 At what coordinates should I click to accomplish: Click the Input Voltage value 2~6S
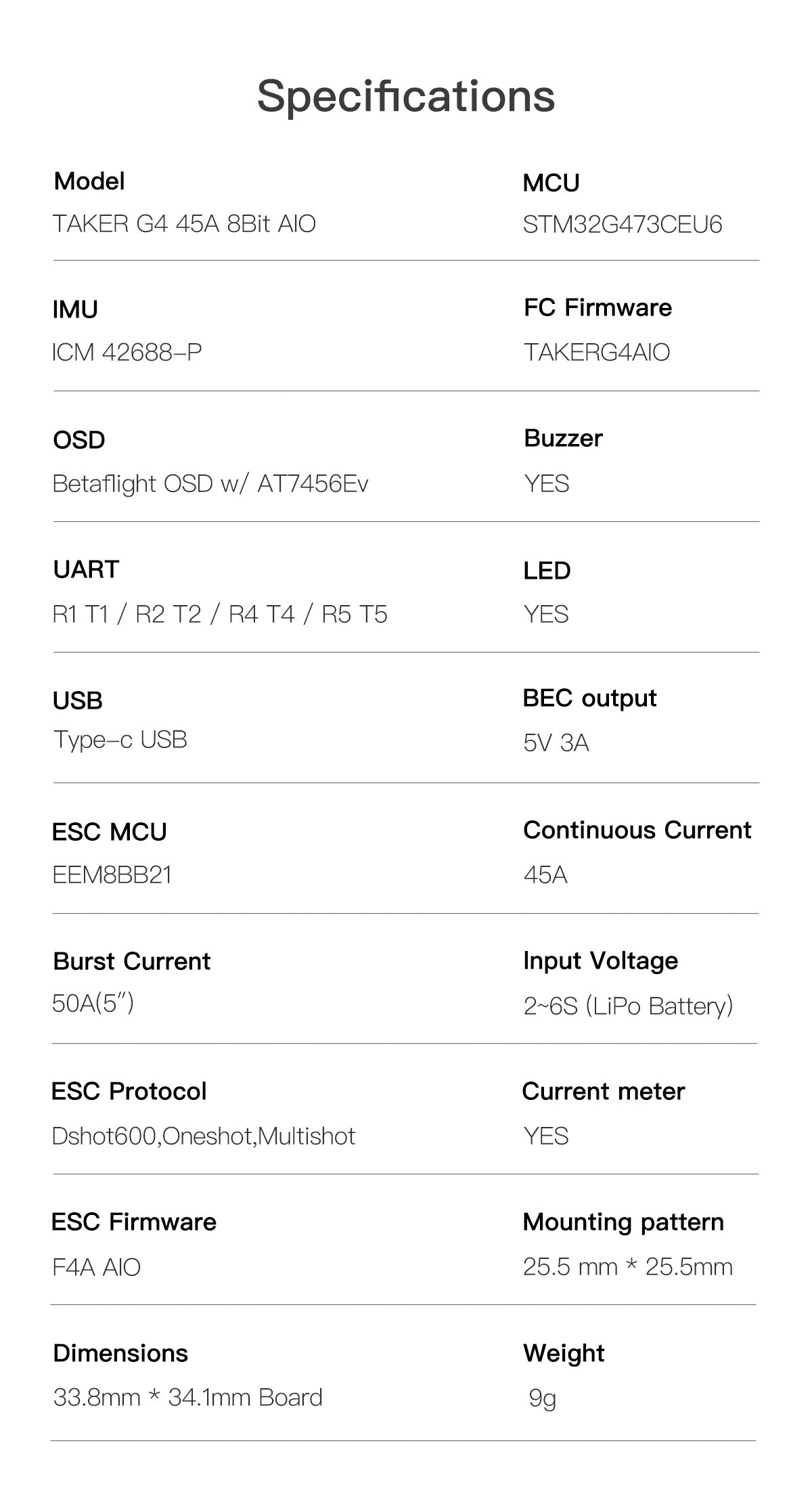click(x=628, y=1006)
